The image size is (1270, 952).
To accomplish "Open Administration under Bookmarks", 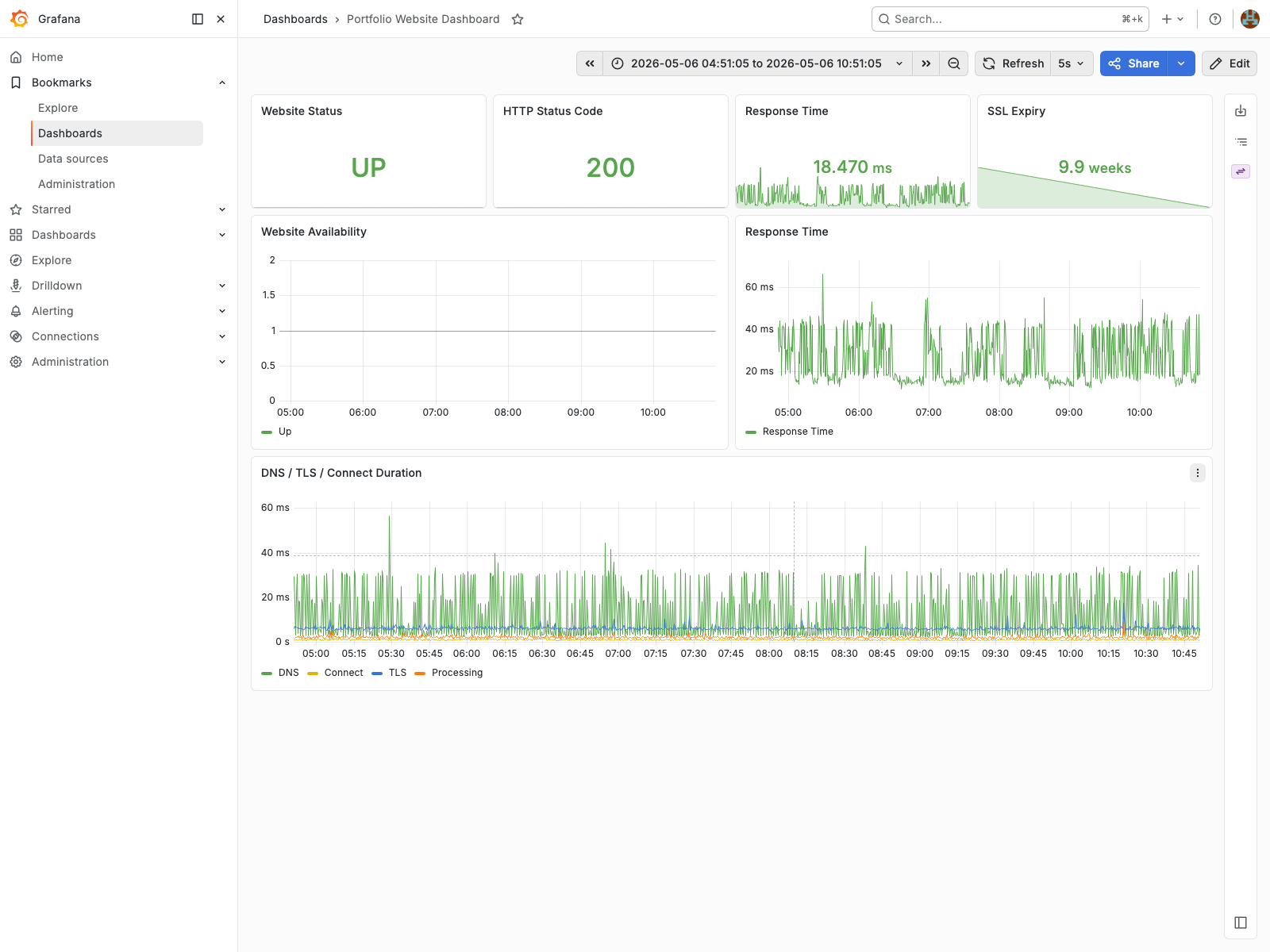I will [76, 184].
